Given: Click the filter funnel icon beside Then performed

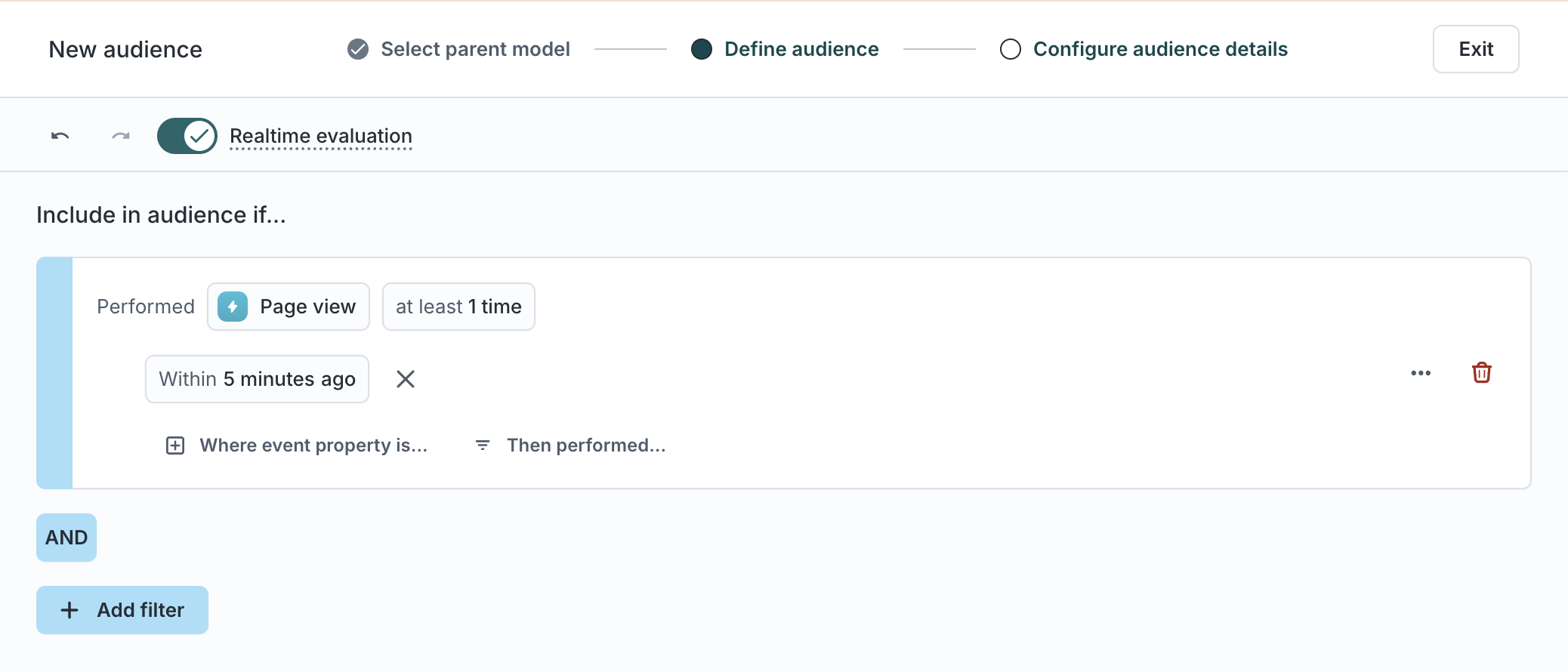Looking at the screenshot, I should click(483, 445).
